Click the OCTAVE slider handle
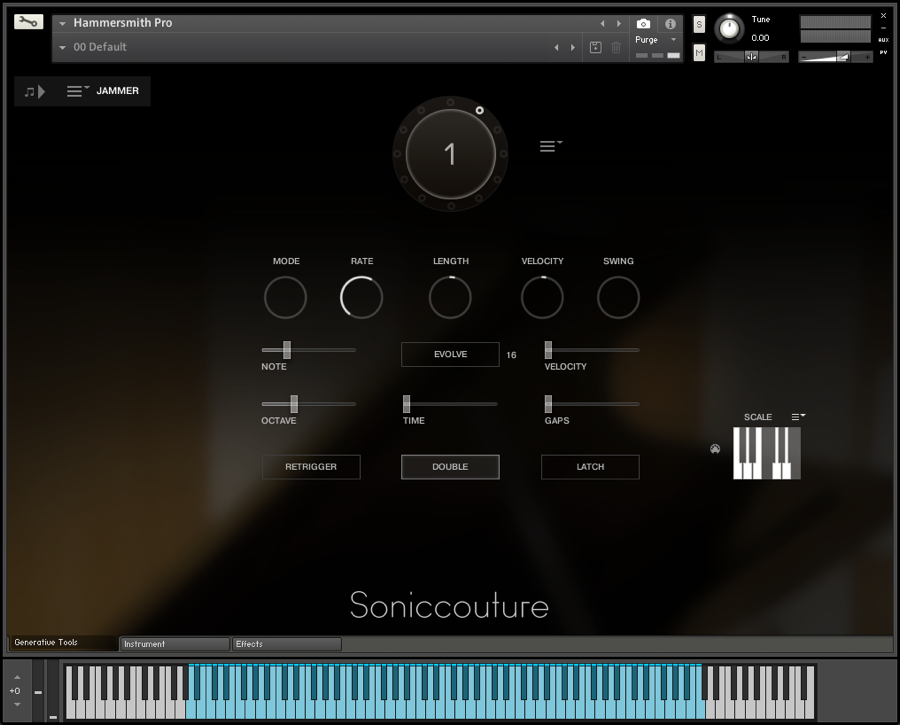This screenshot has width=900, height=725. click(x=294, y=404)
